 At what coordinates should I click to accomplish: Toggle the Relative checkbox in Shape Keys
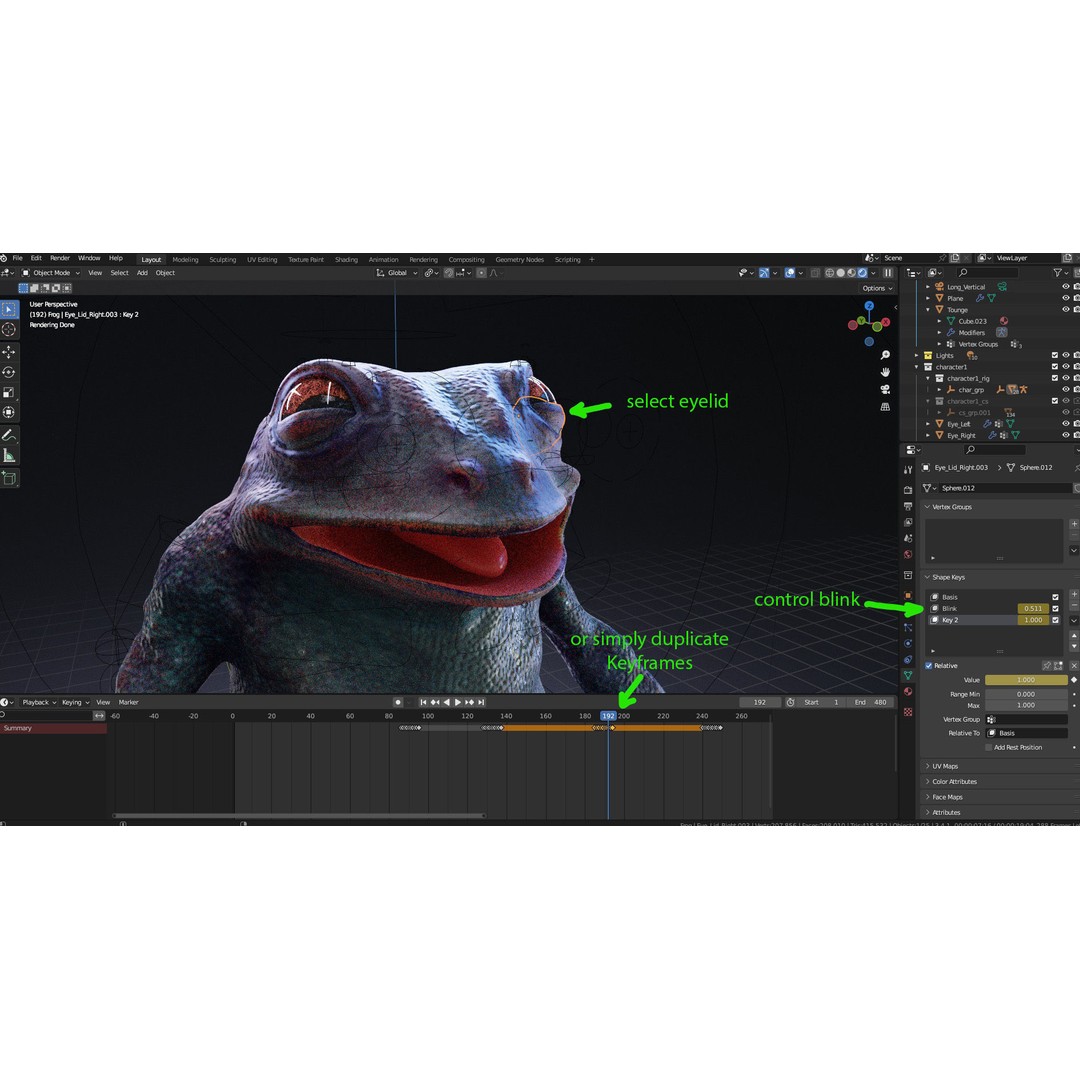point(929,666)
